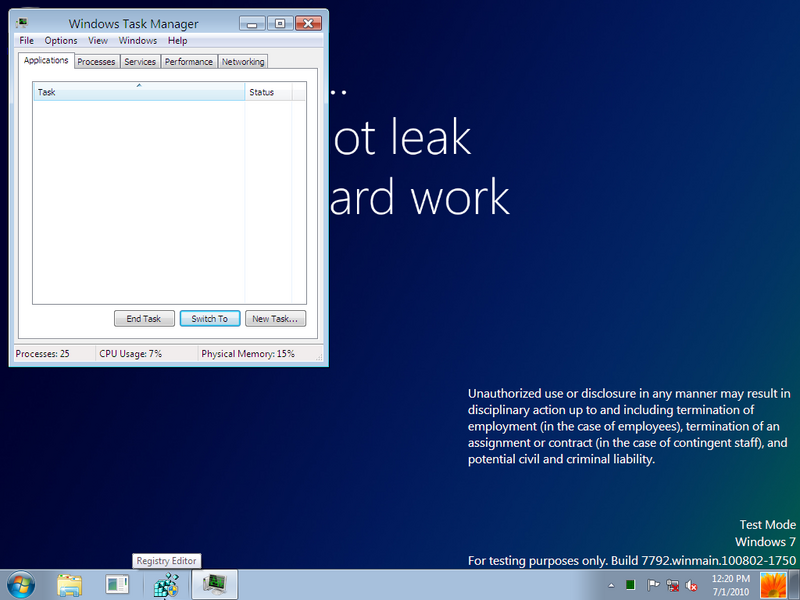
Task: Open the Windows menu
Action: click(x=138, y=40)
